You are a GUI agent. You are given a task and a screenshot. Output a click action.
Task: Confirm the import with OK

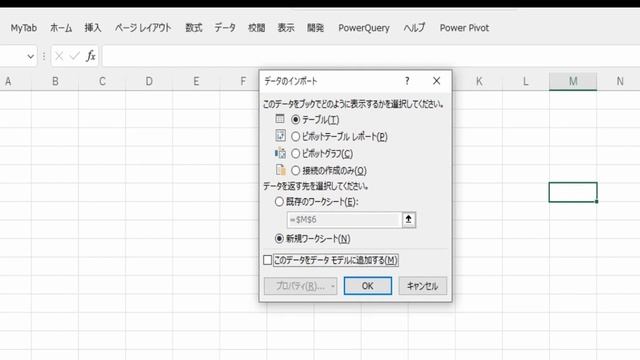(x=368, y=286)
